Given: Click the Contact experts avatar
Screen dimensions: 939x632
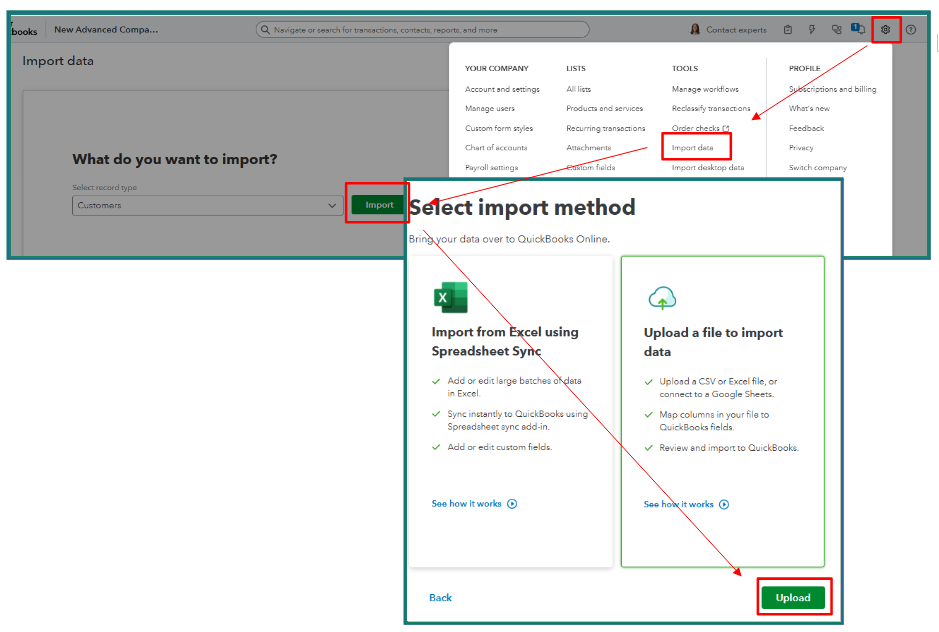Looking at the screenshot, I should (x=695, y=30).
